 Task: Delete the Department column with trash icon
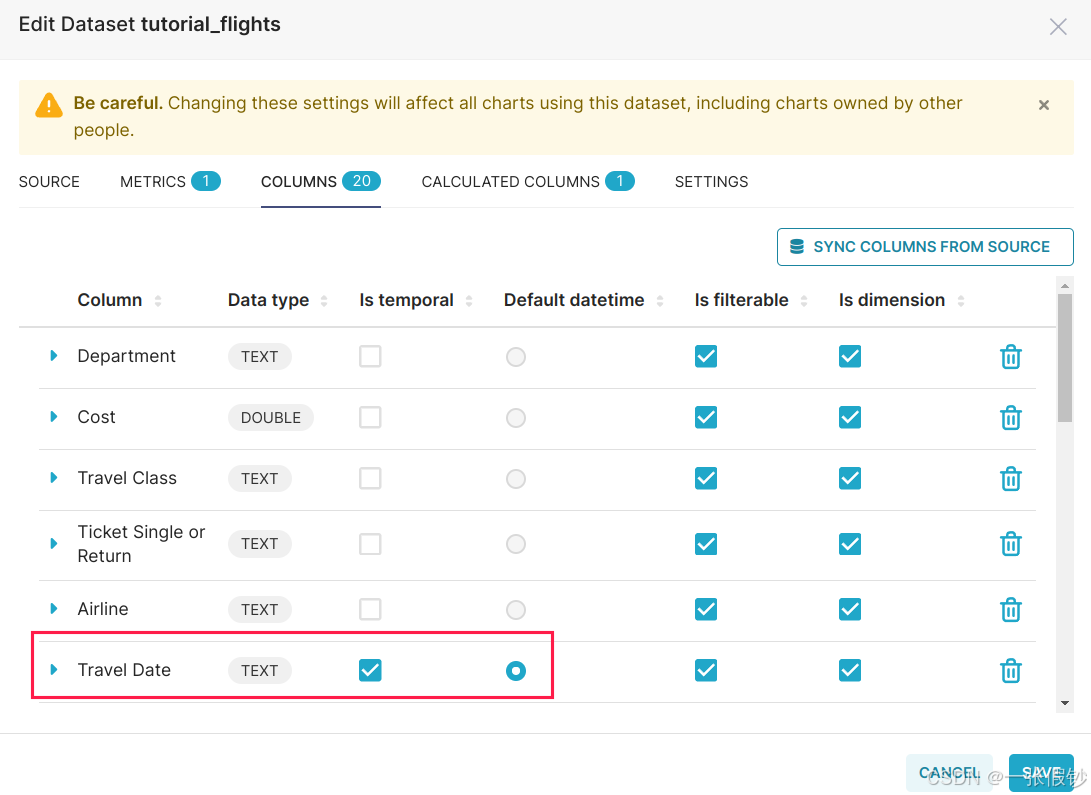1011,357
